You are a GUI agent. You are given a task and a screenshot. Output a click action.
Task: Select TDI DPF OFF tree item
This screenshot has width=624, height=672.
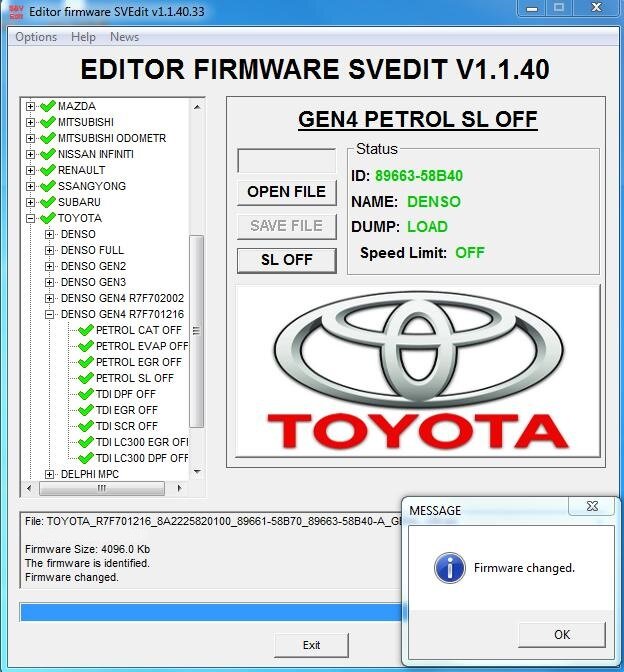pos(126,394)
